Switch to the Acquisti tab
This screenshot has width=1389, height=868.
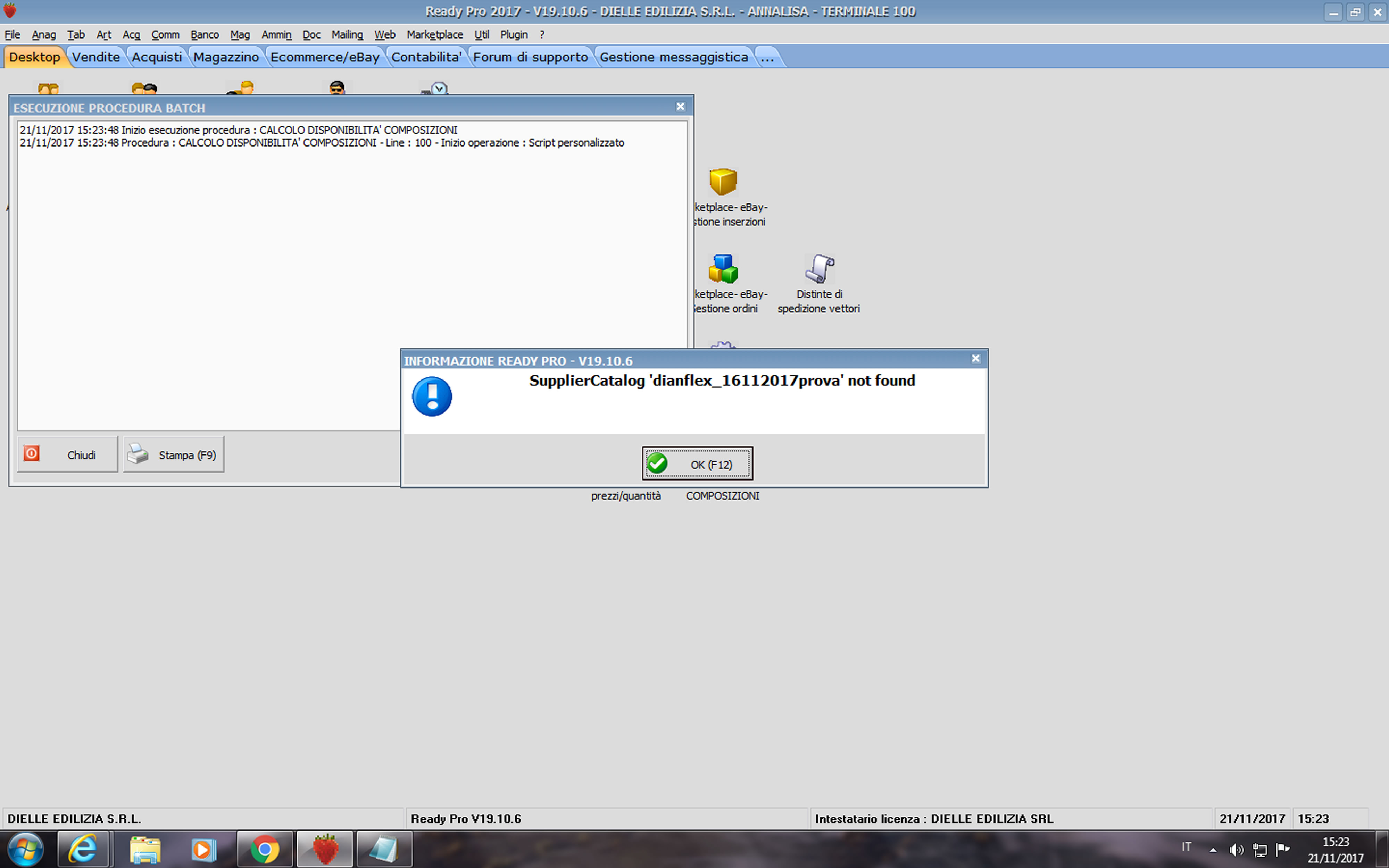coord(157,57)
